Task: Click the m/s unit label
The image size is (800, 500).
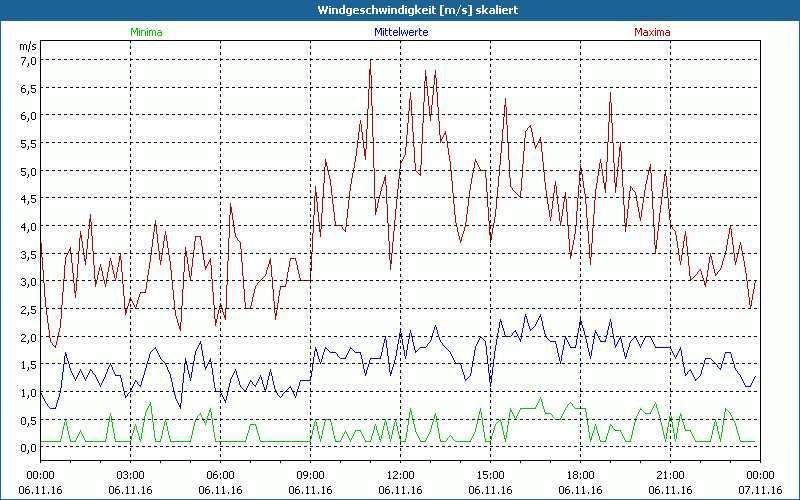Action: [27, 46]
